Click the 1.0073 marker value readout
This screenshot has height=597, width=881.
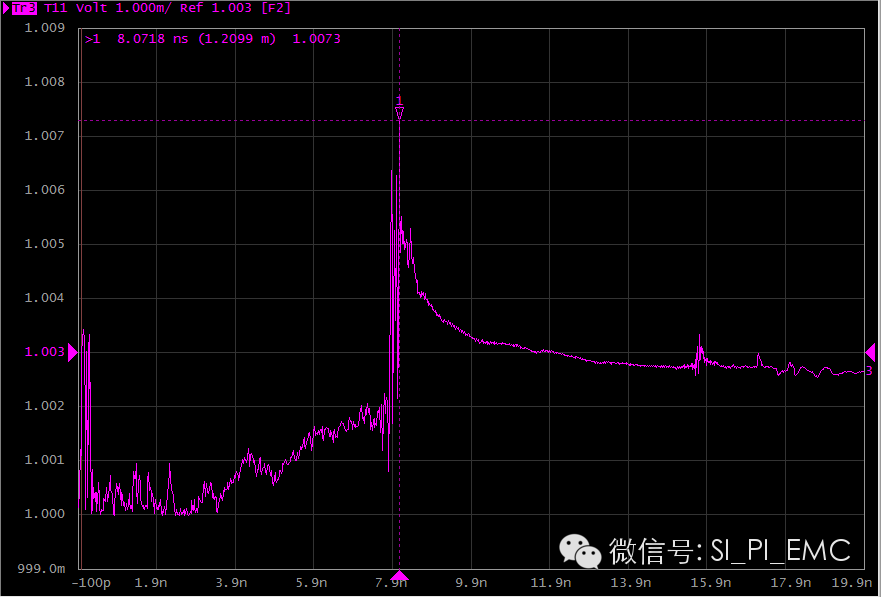pyautogui.click(x=318, y=39)
